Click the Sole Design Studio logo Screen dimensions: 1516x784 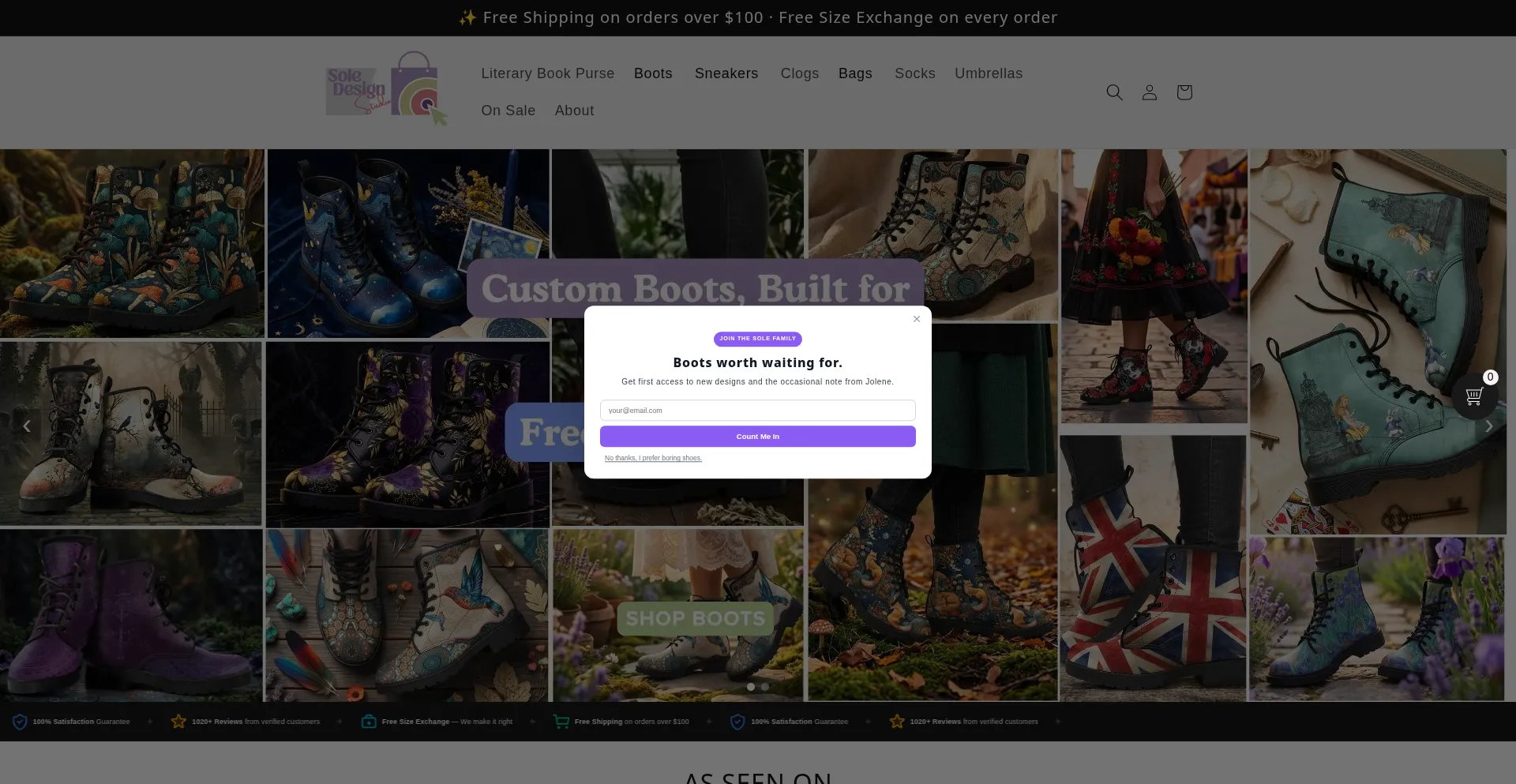pos(387,89)
